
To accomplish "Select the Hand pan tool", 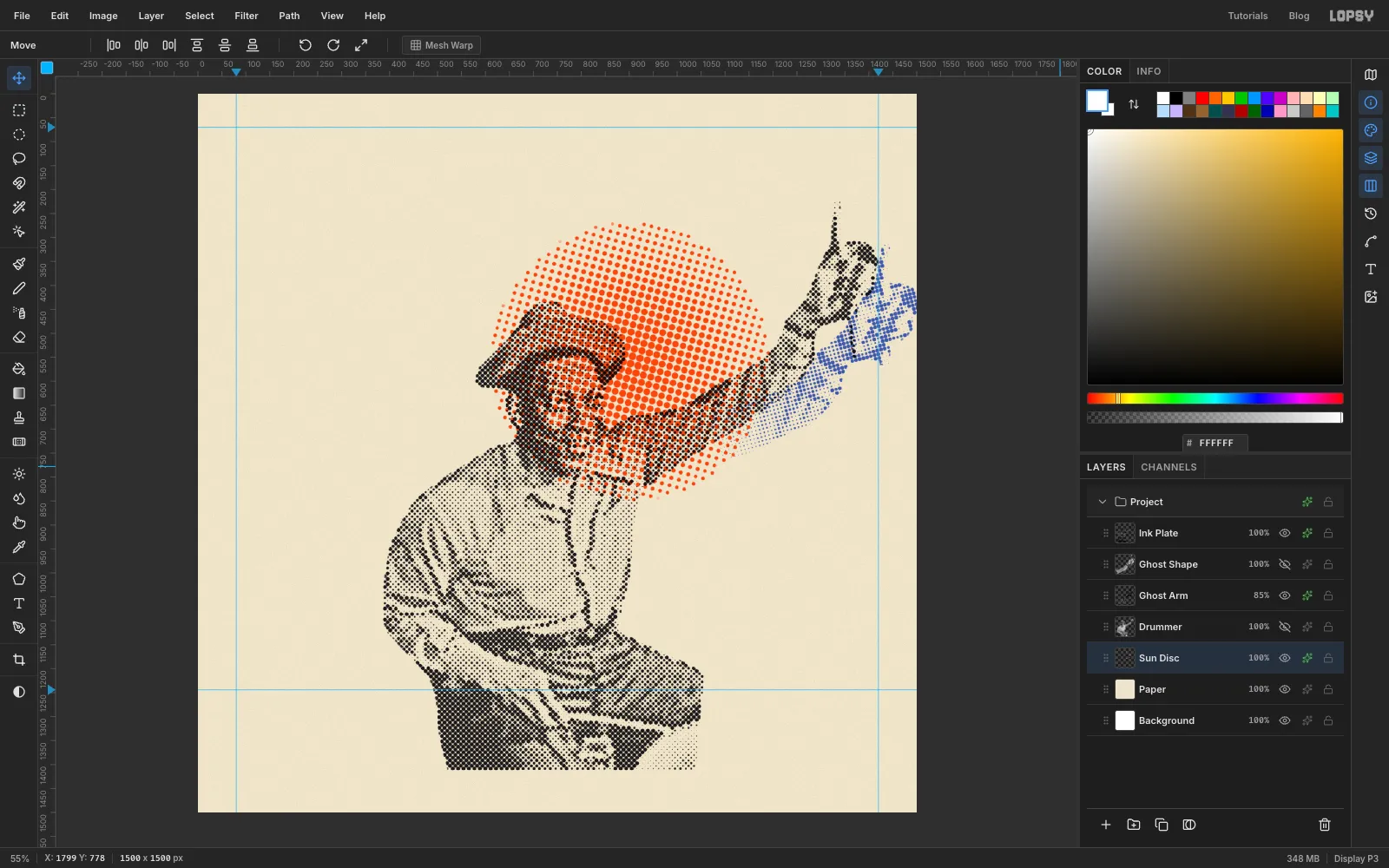I will pos(19,523).
